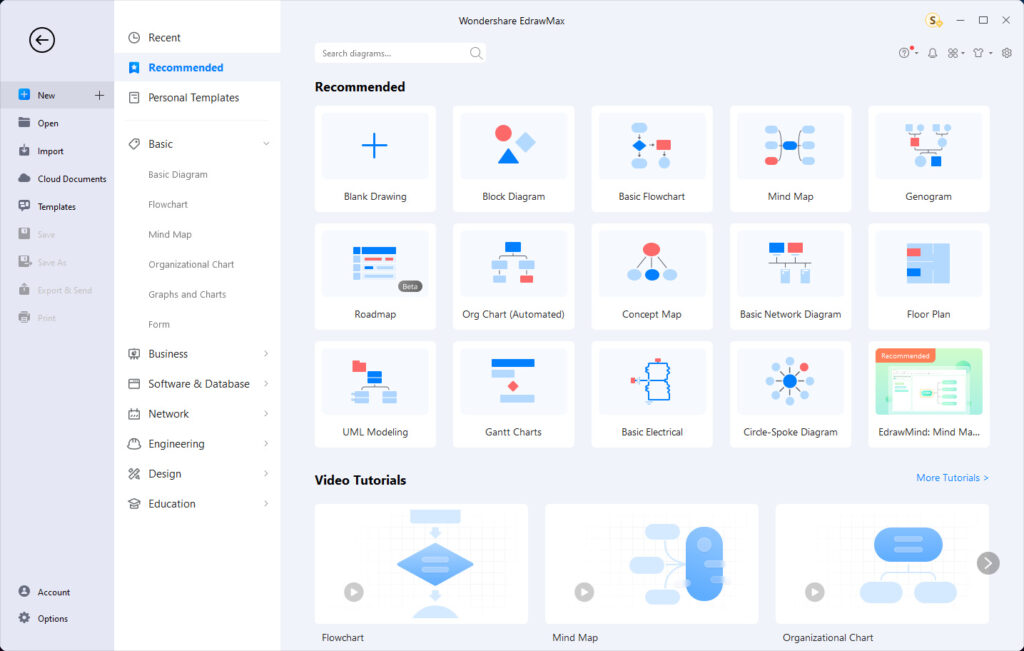Image resolution: width=1024 pixels, height=651 pixels.
Task: Click New in the left menu
Action: [46, 95]
